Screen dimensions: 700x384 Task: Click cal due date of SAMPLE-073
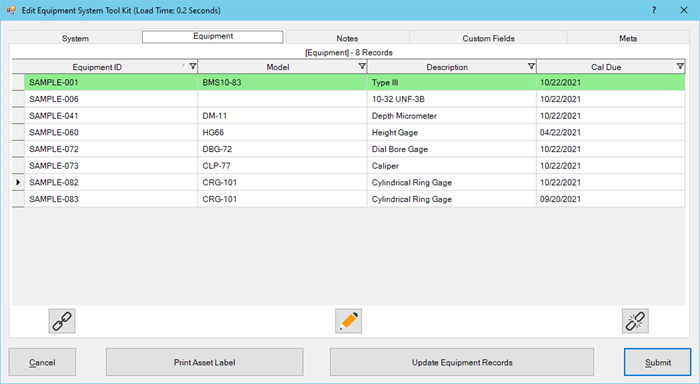coord(610,166)
